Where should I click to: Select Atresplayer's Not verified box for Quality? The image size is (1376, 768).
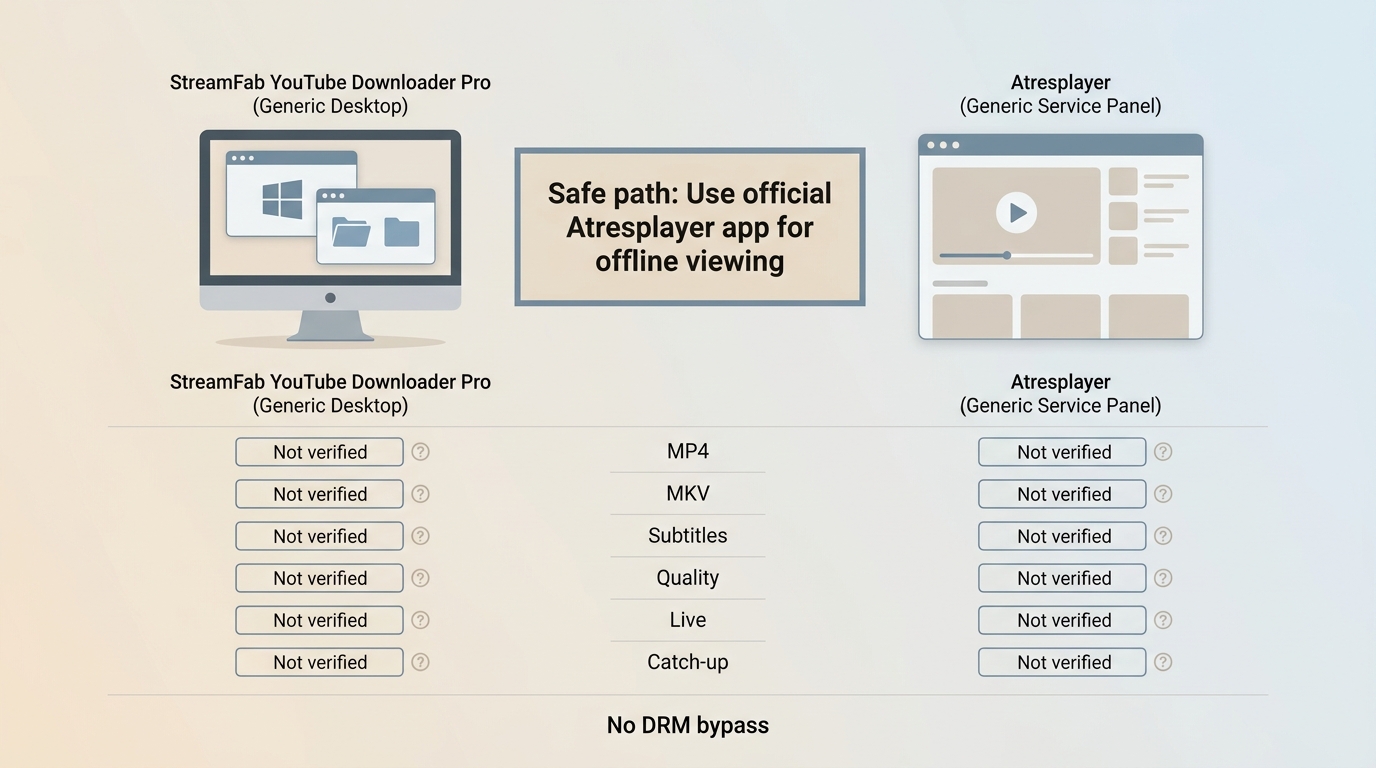click(x=1062, y=578)
